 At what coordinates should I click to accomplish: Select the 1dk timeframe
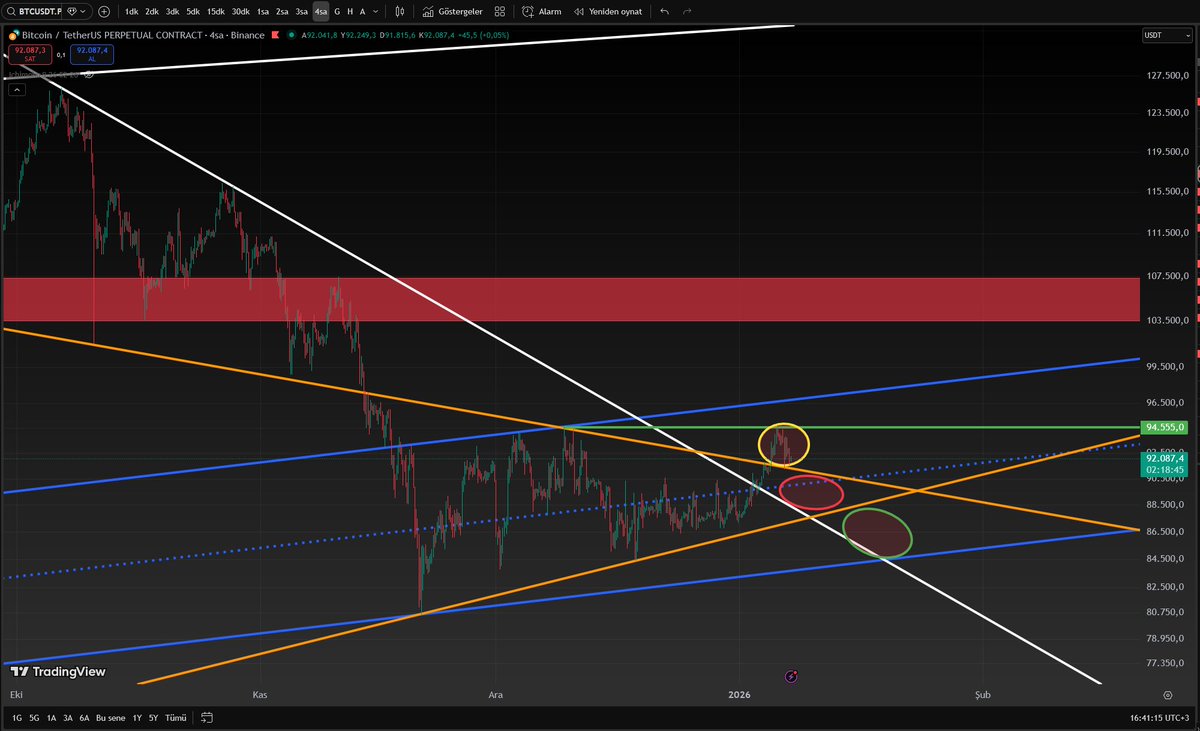(x=131, y=12)
